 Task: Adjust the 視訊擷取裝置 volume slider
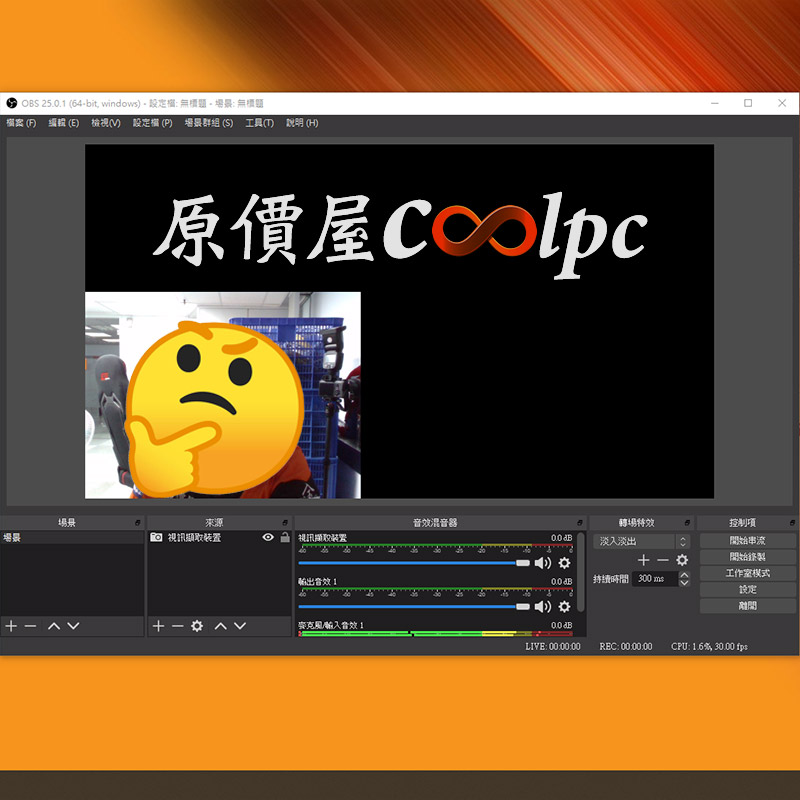click(x=414, y=563)
